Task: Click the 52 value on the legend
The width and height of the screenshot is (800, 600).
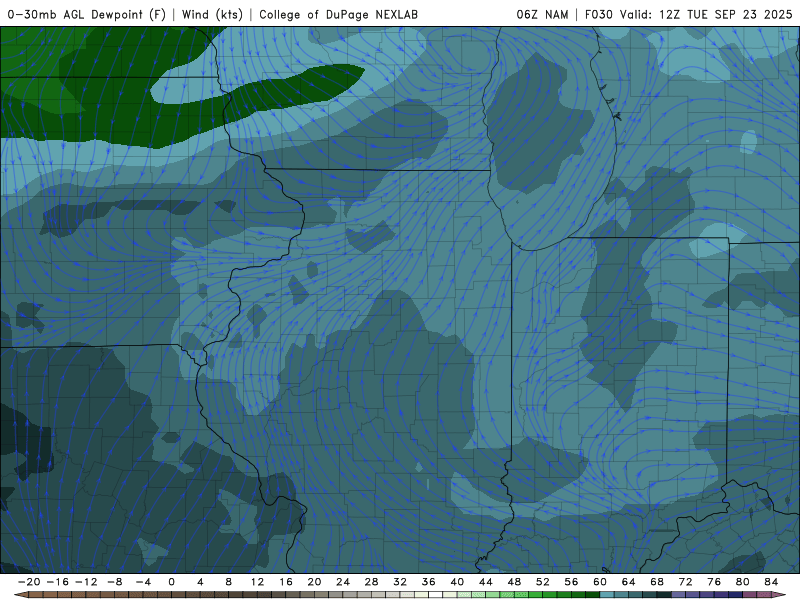Action: 543,582
